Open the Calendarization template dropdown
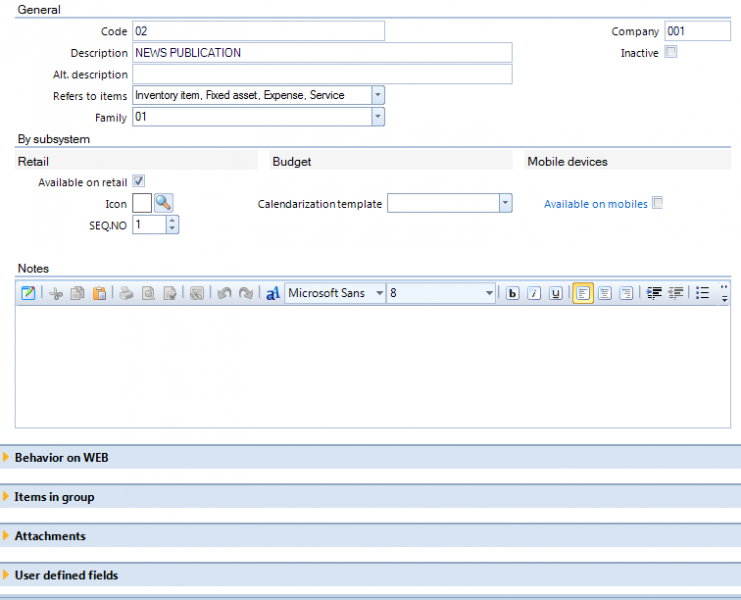The image size is (741, 600). point(505,203)
